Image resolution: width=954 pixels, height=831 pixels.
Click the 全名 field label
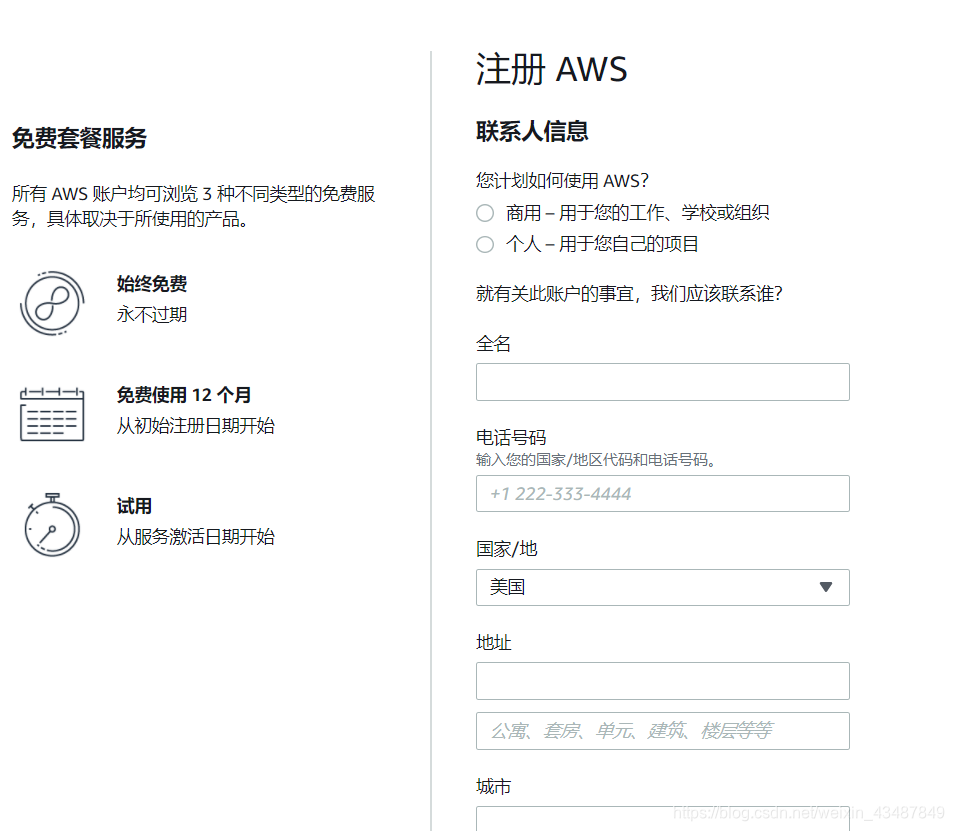click(493, 344)
